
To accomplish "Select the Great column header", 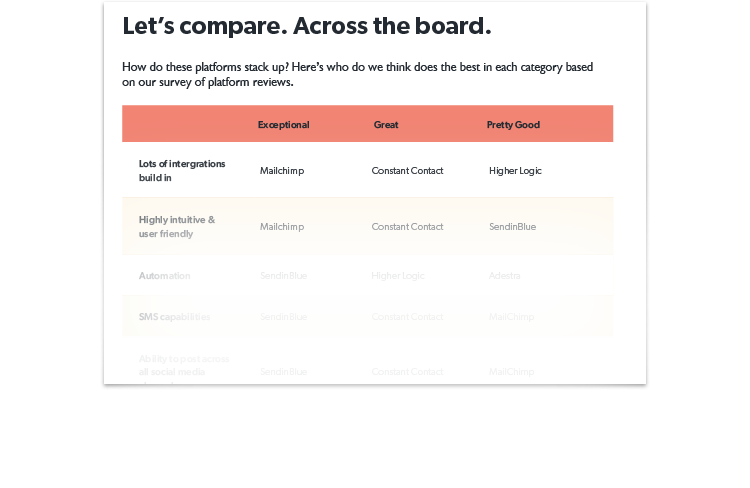I will click(386, 125).
